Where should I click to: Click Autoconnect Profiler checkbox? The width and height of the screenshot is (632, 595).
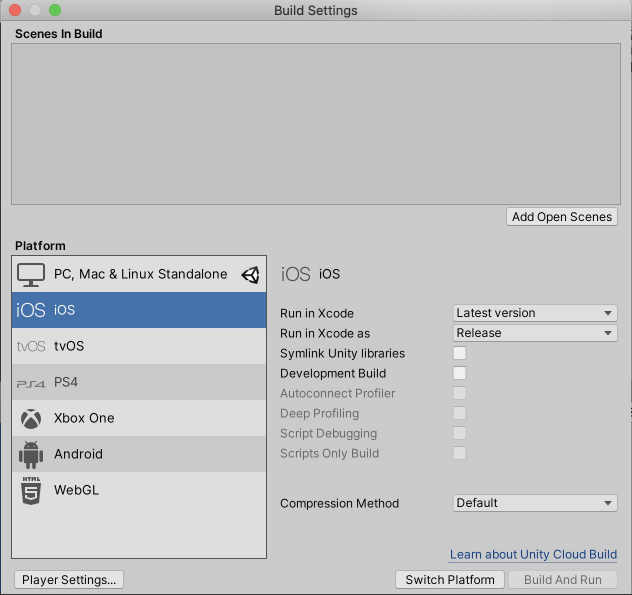[459, 393]
